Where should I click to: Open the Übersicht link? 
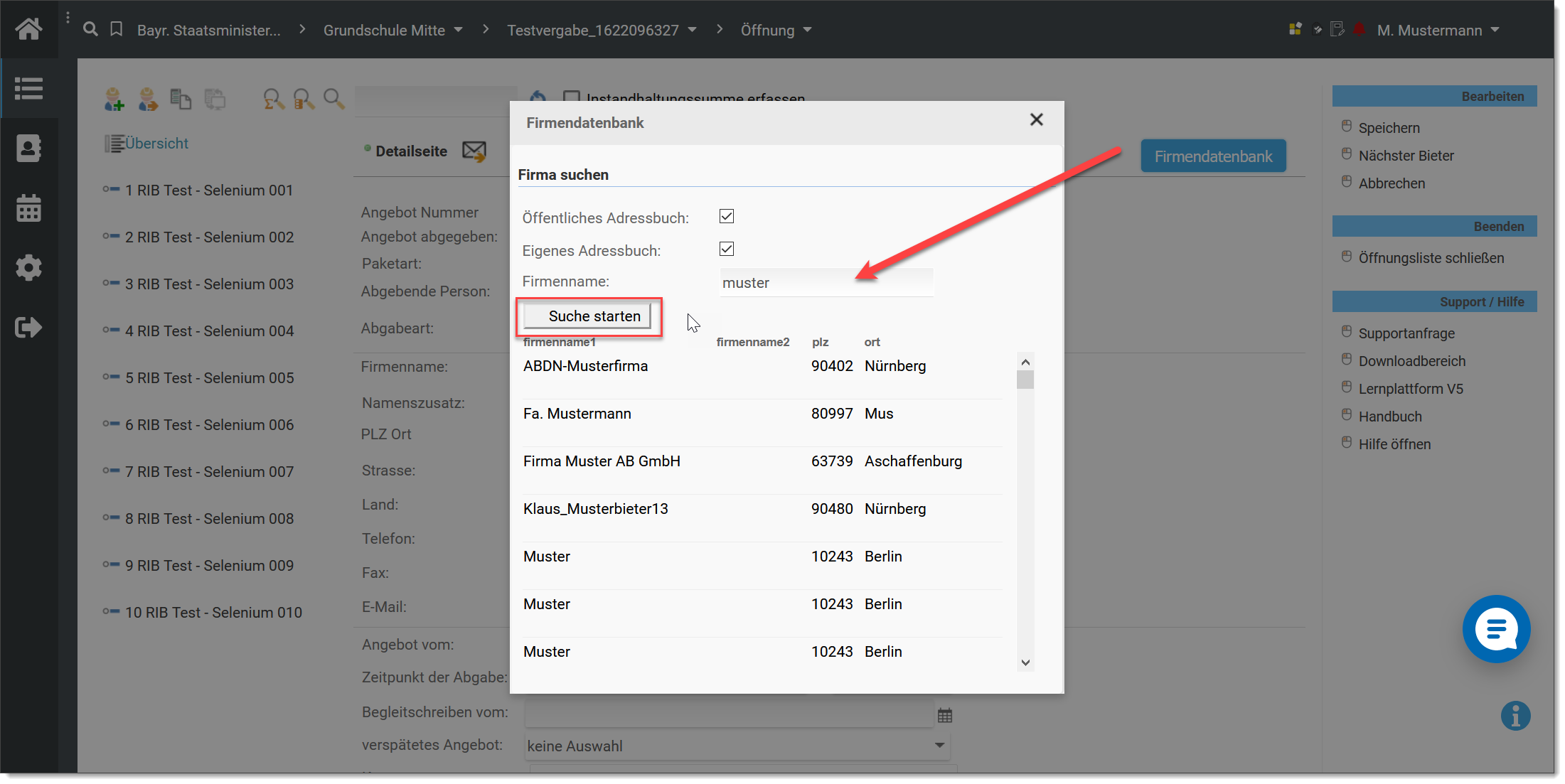156,144
